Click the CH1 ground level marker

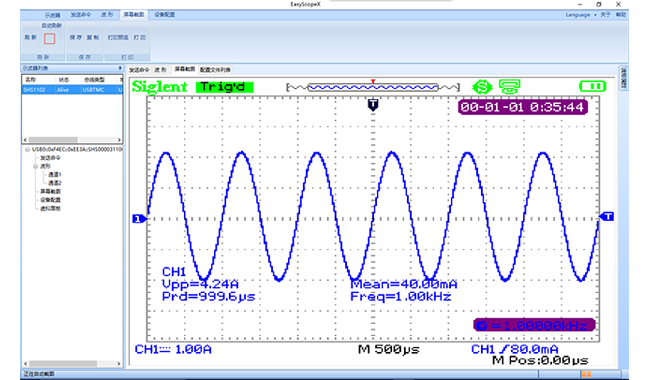(x=139, y=218)
